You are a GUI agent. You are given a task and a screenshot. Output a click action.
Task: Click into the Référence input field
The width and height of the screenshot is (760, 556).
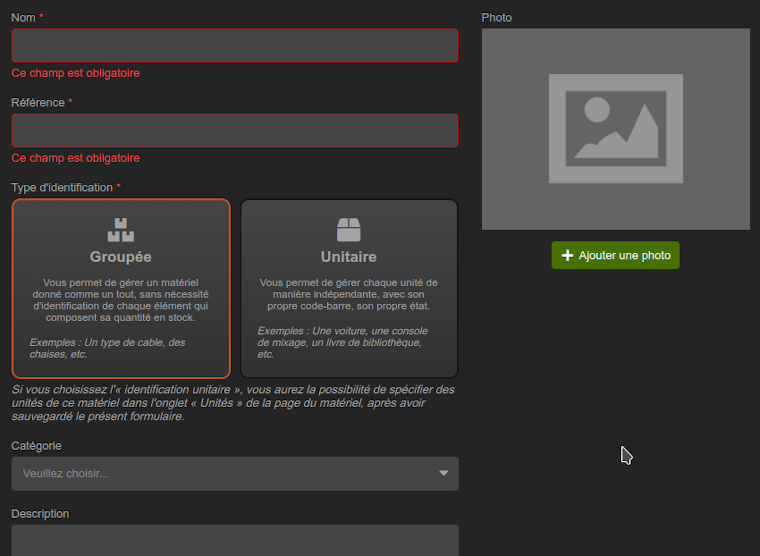pos(234,131)
